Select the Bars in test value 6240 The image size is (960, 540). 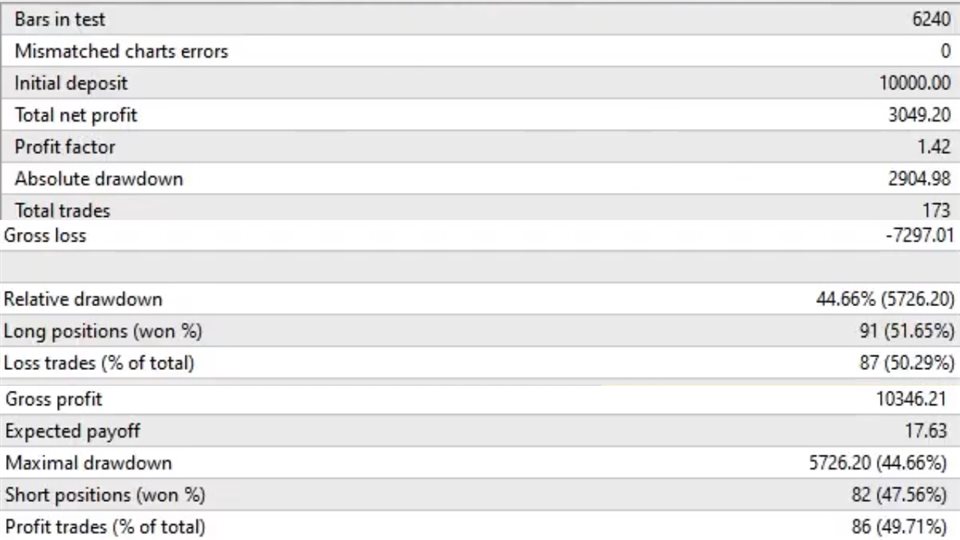click(x=931, y=19)
